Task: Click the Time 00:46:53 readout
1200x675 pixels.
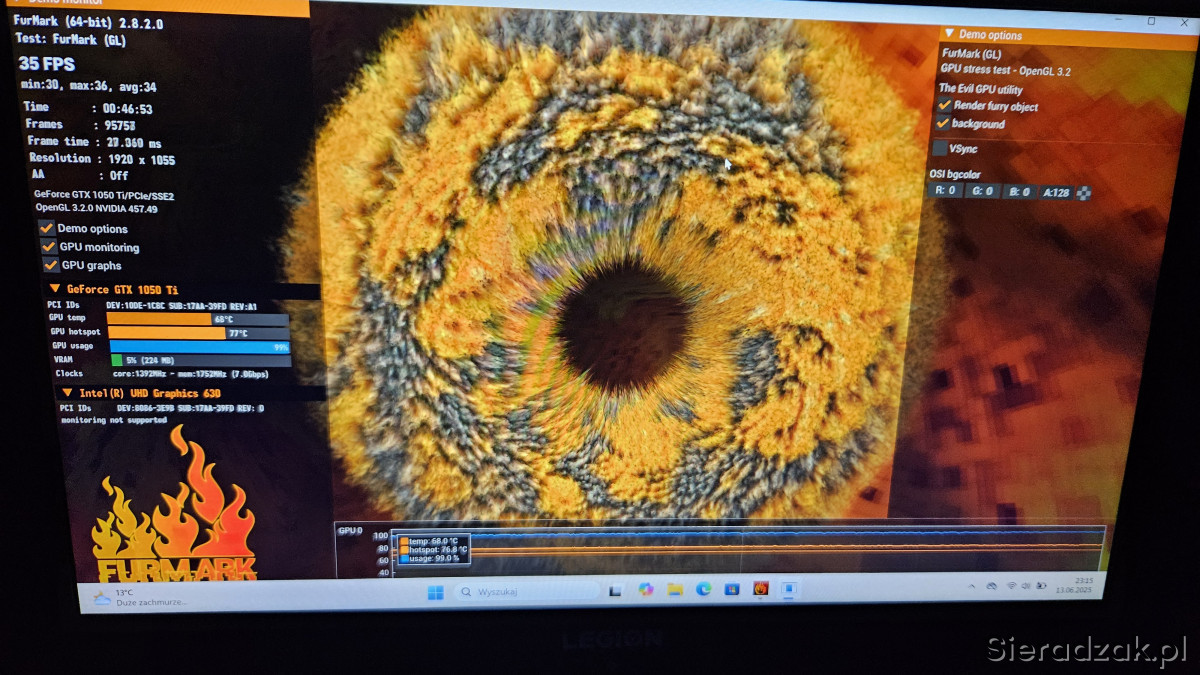Action: pos(88,108)
